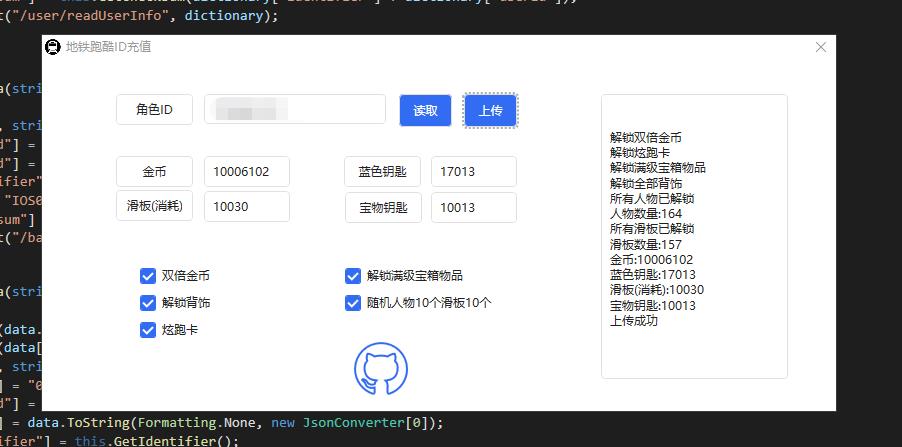Click the 解锁炫跑卡 log line
The image size is (902, 447).
coord(640,152)
